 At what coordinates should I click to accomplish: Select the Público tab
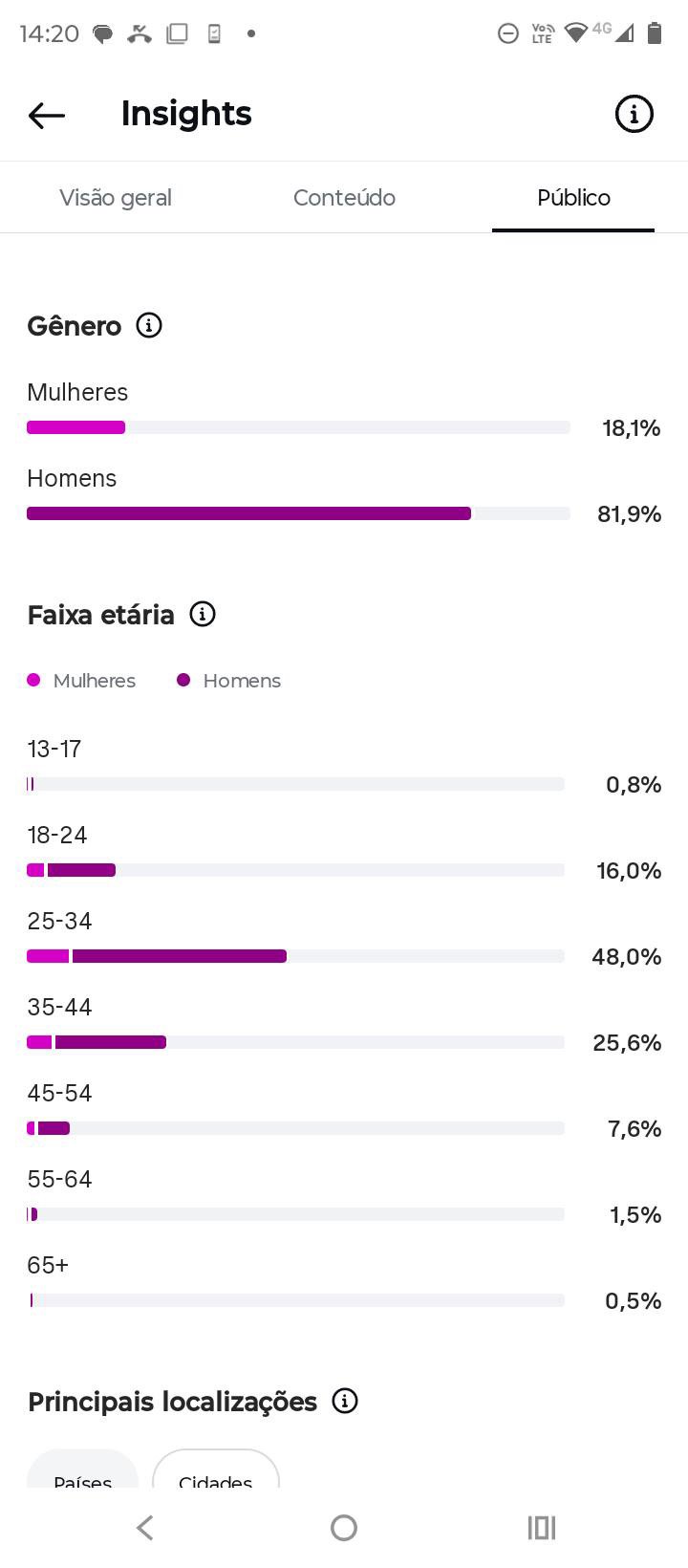[x=573, y=198]
